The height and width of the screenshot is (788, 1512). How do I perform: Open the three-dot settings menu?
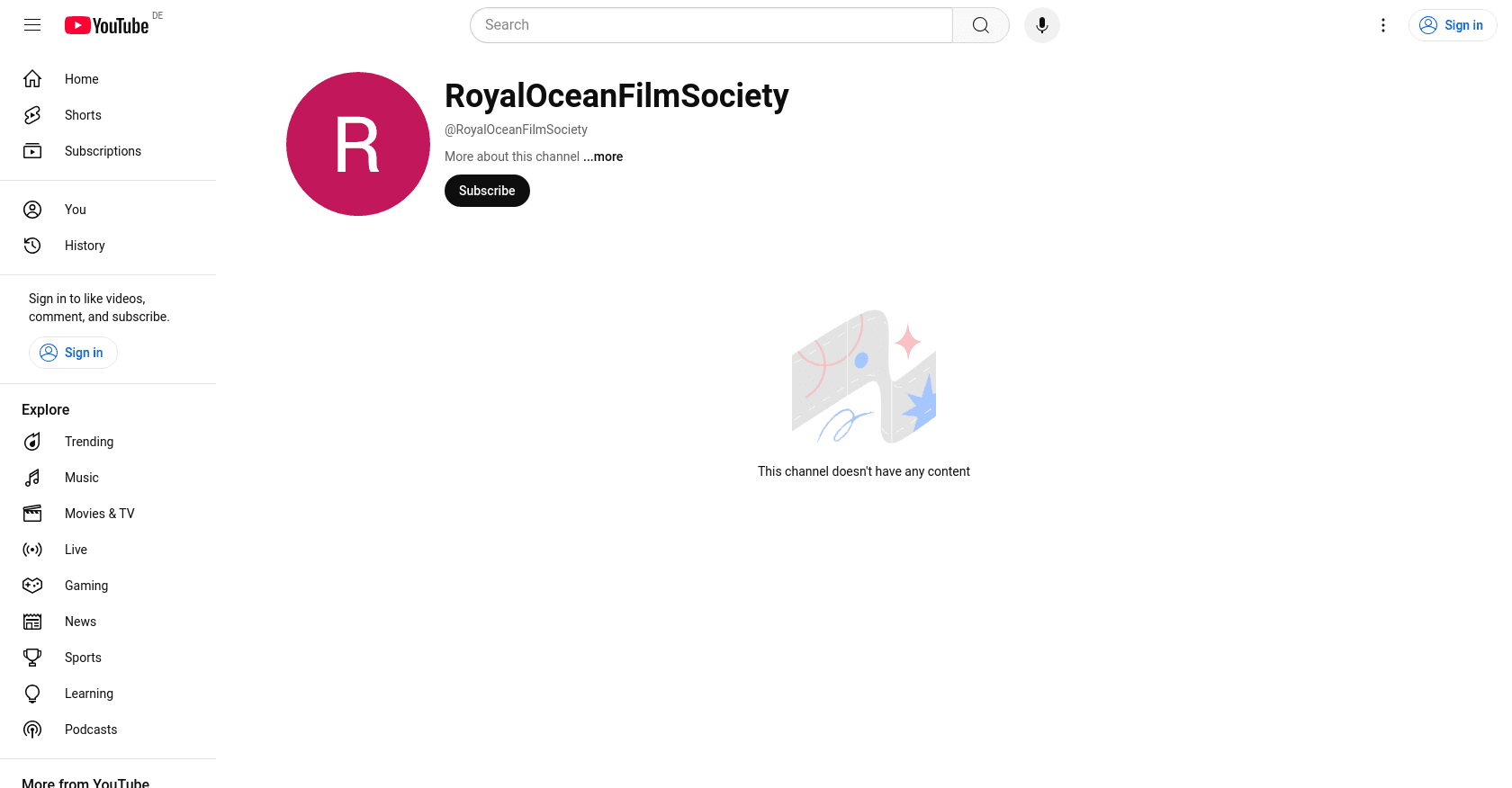click(x=1383, y=25)
